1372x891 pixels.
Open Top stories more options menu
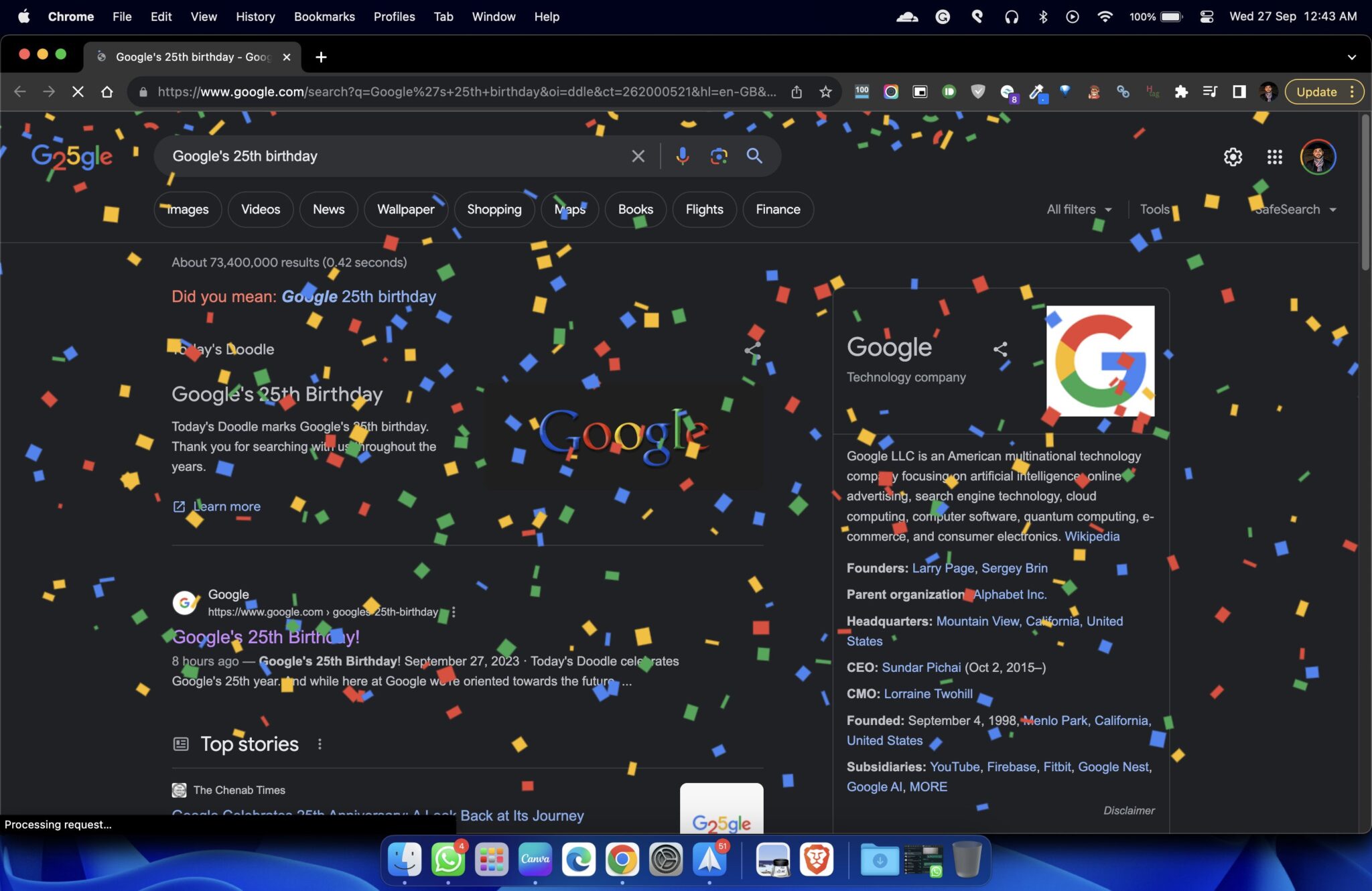pos(320,744)
